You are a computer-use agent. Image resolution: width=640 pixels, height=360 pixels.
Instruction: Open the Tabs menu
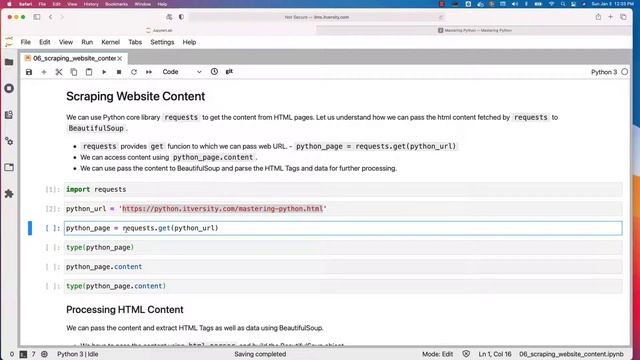point(135,42)
